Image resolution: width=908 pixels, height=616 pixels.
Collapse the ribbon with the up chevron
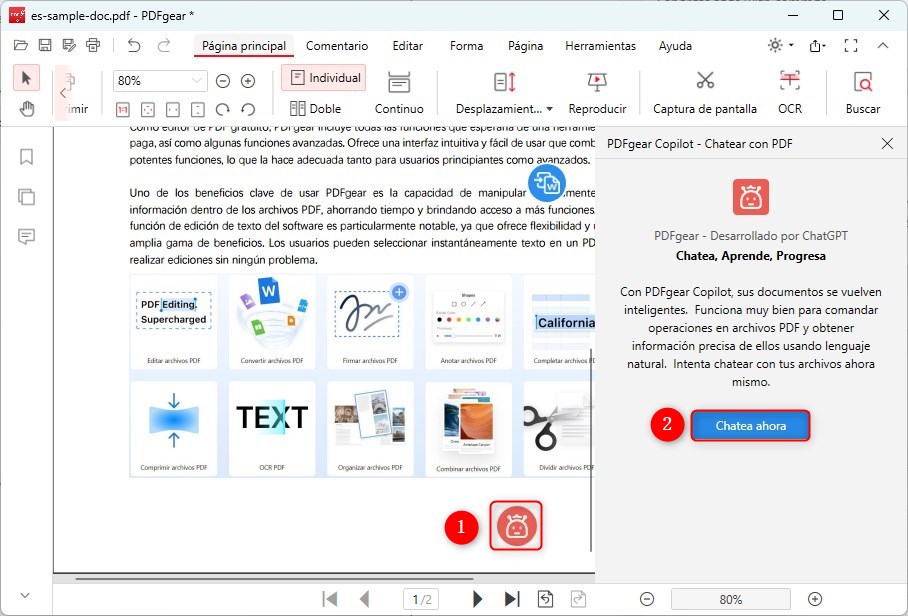click(883, 45)
